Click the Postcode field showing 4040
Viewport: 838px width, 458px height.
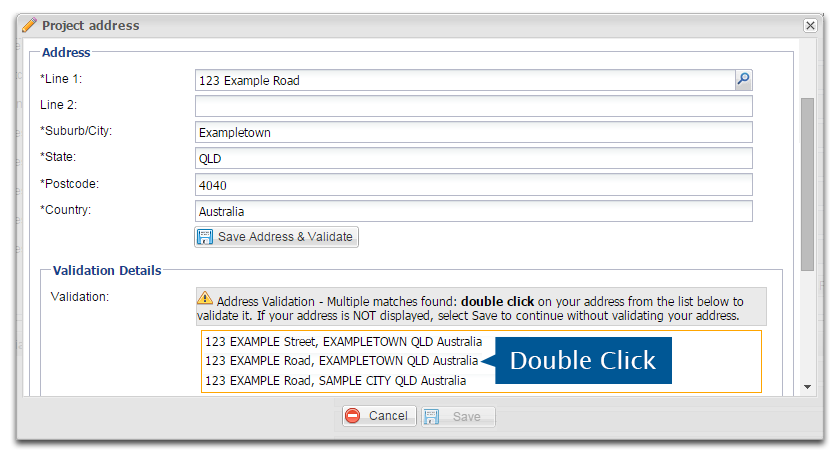coord(474,185)
